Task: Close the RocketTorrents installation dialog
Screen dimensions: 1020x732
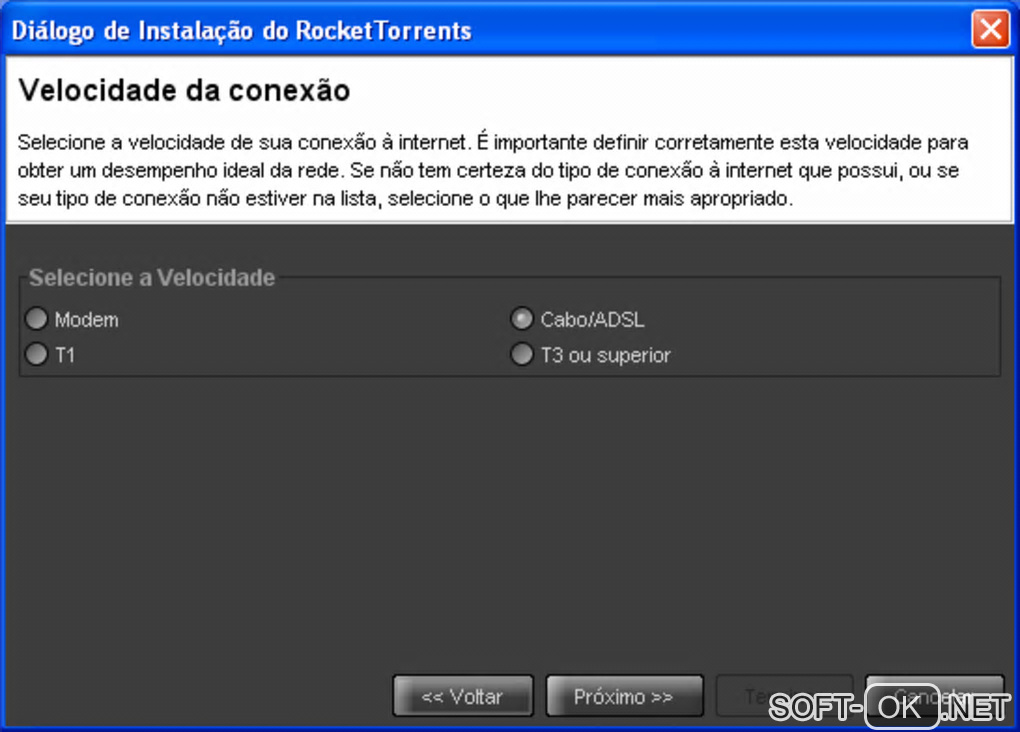Action: [x=991, y=29]
